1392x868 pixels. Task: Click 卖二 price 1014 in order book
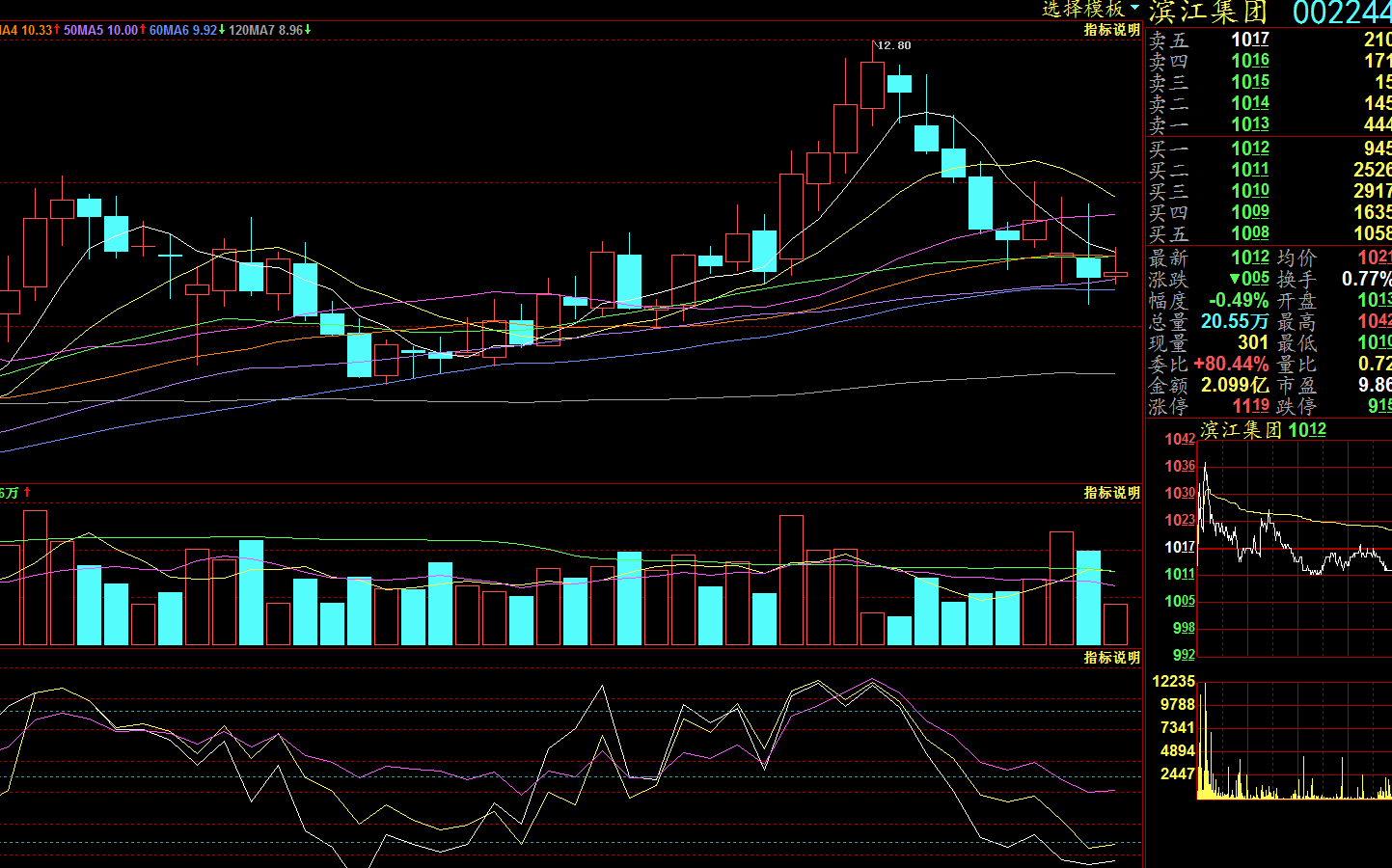pos(1250,103)
